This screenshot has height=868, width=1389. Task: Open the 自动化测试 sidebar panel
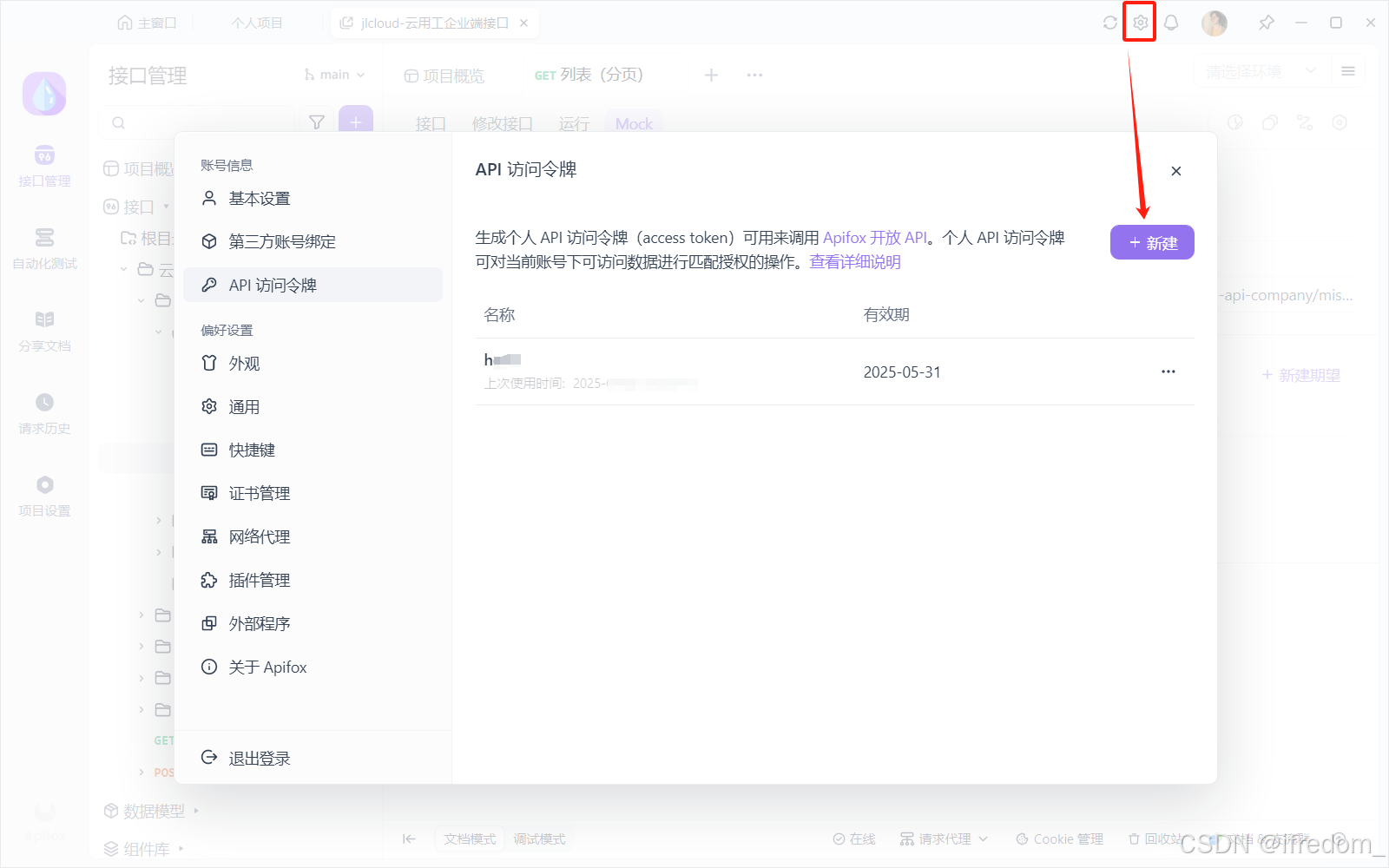click(43, 250)
